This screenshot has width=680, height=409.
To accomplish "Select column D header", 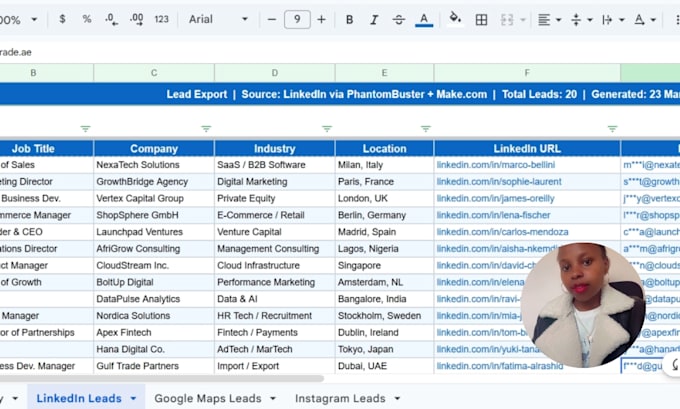I will pos(275,73).
